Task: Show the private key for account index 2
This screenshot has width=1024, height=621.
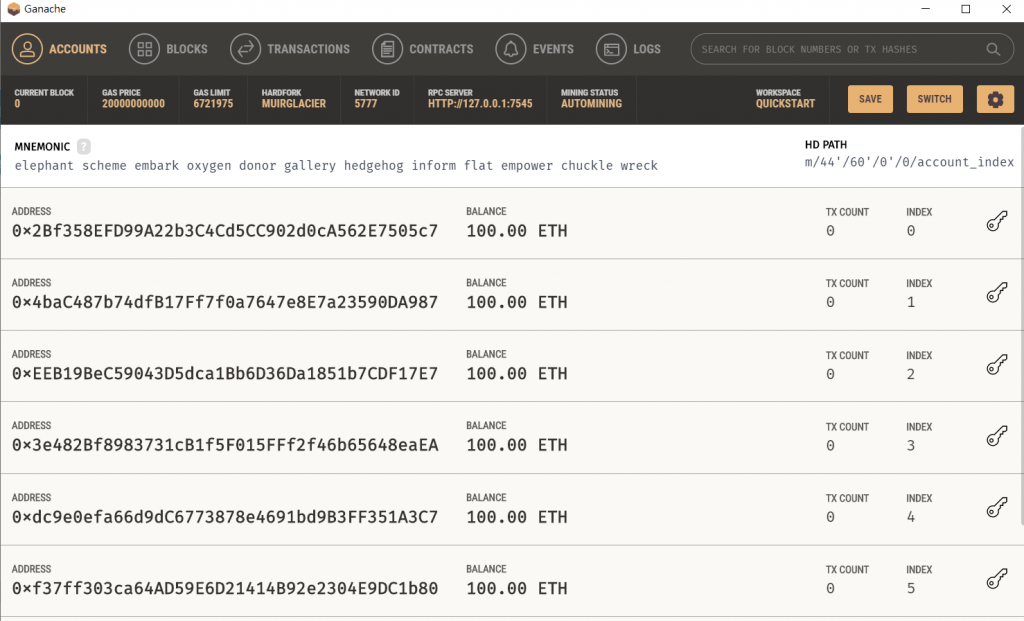Action: (x=997, y=364)
